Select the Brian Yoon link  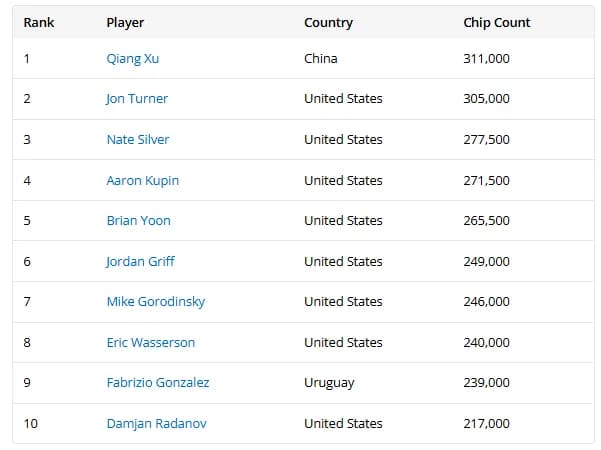point(139,221)
